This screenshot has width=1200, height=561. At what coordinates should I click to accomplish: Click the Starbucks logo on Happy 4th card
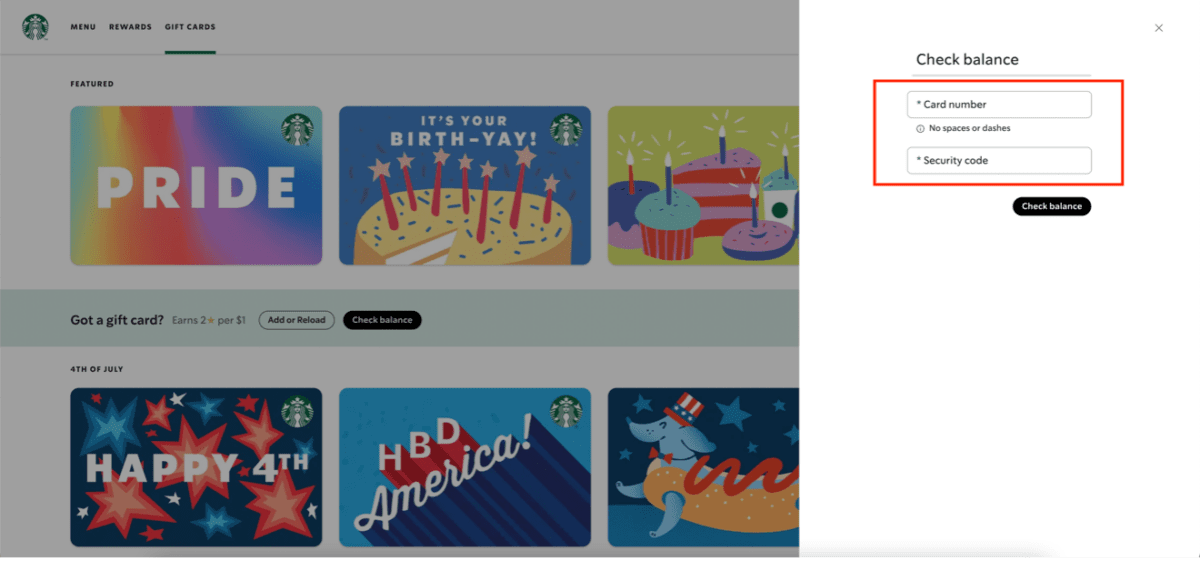pyautogui.click(x=297, y=411)
